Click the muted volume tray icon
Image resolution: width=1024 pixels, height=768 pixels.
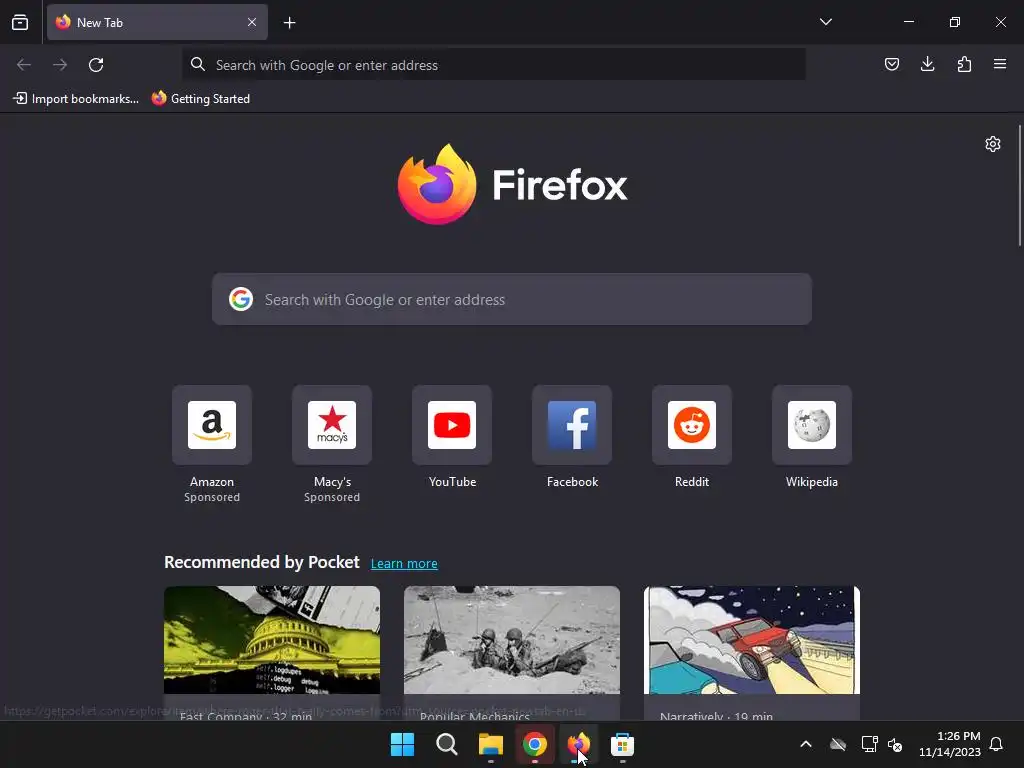895,744
